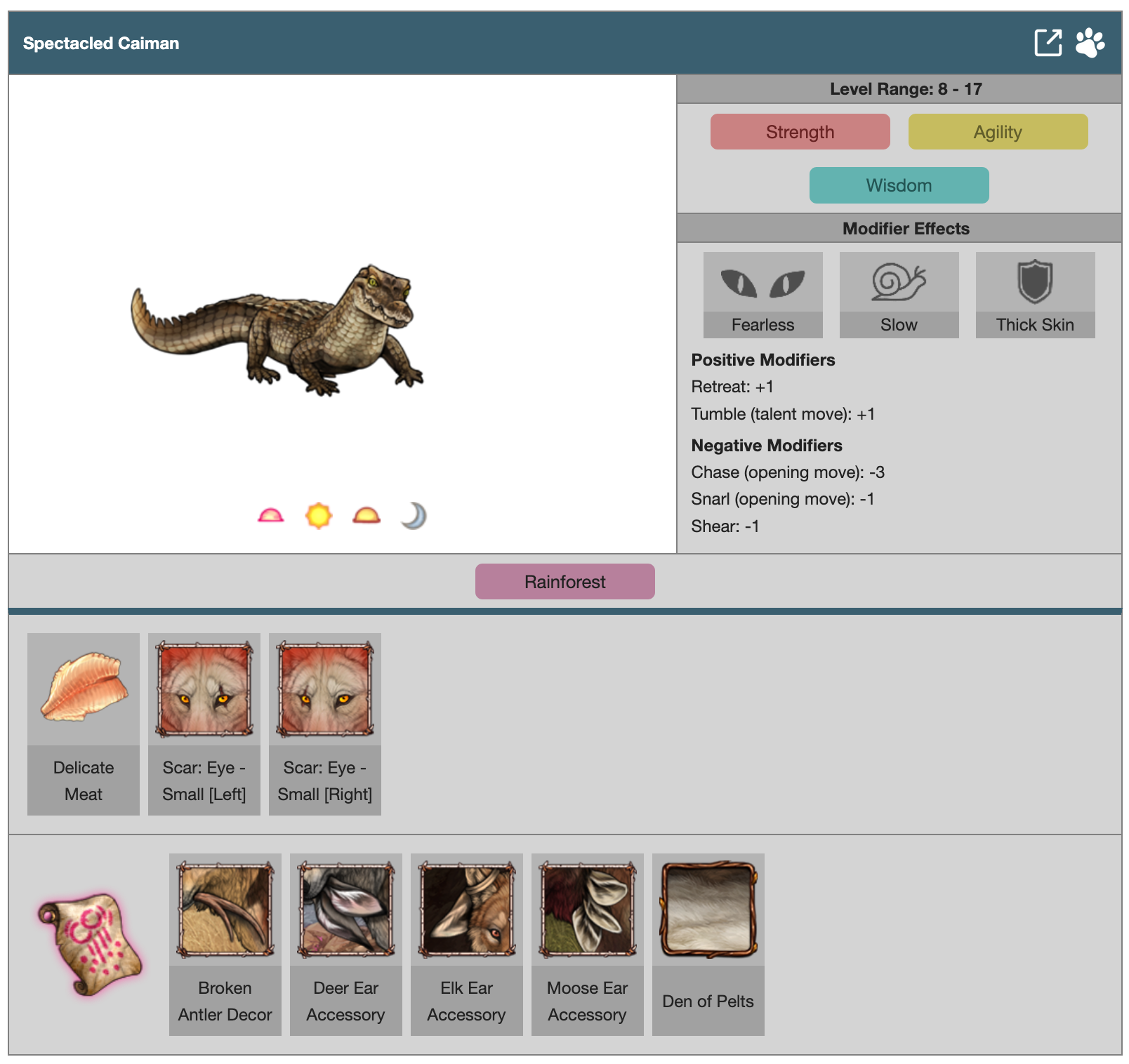Click the dusk sunset icon

pyautogui.click(x=366, y=516)
